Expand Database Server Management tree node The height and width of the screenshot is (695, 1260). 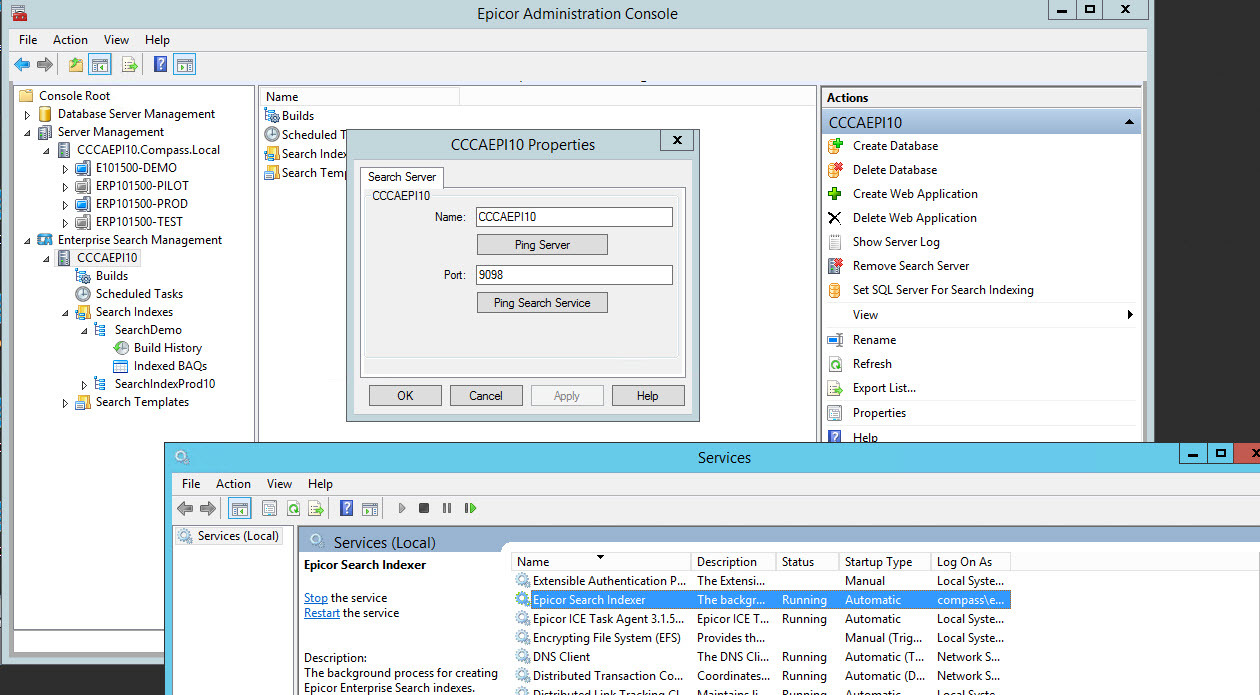[x=28, y=114]
